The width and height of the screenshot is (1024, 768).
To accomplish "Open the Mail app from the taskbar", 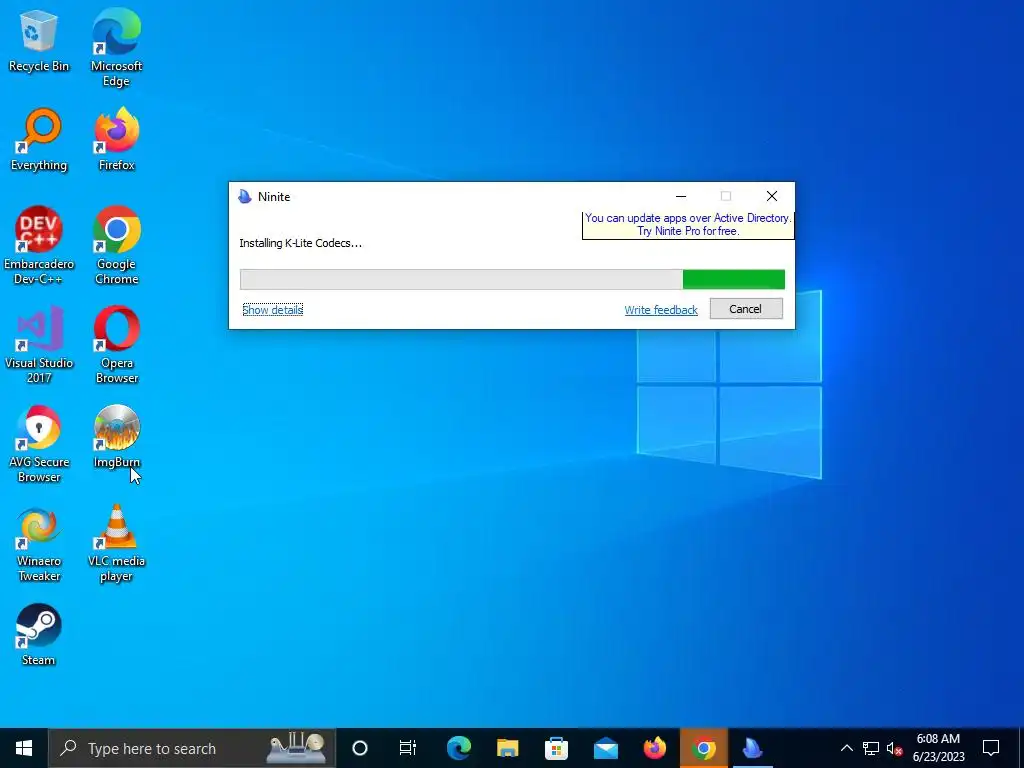I will click(605, 748).
